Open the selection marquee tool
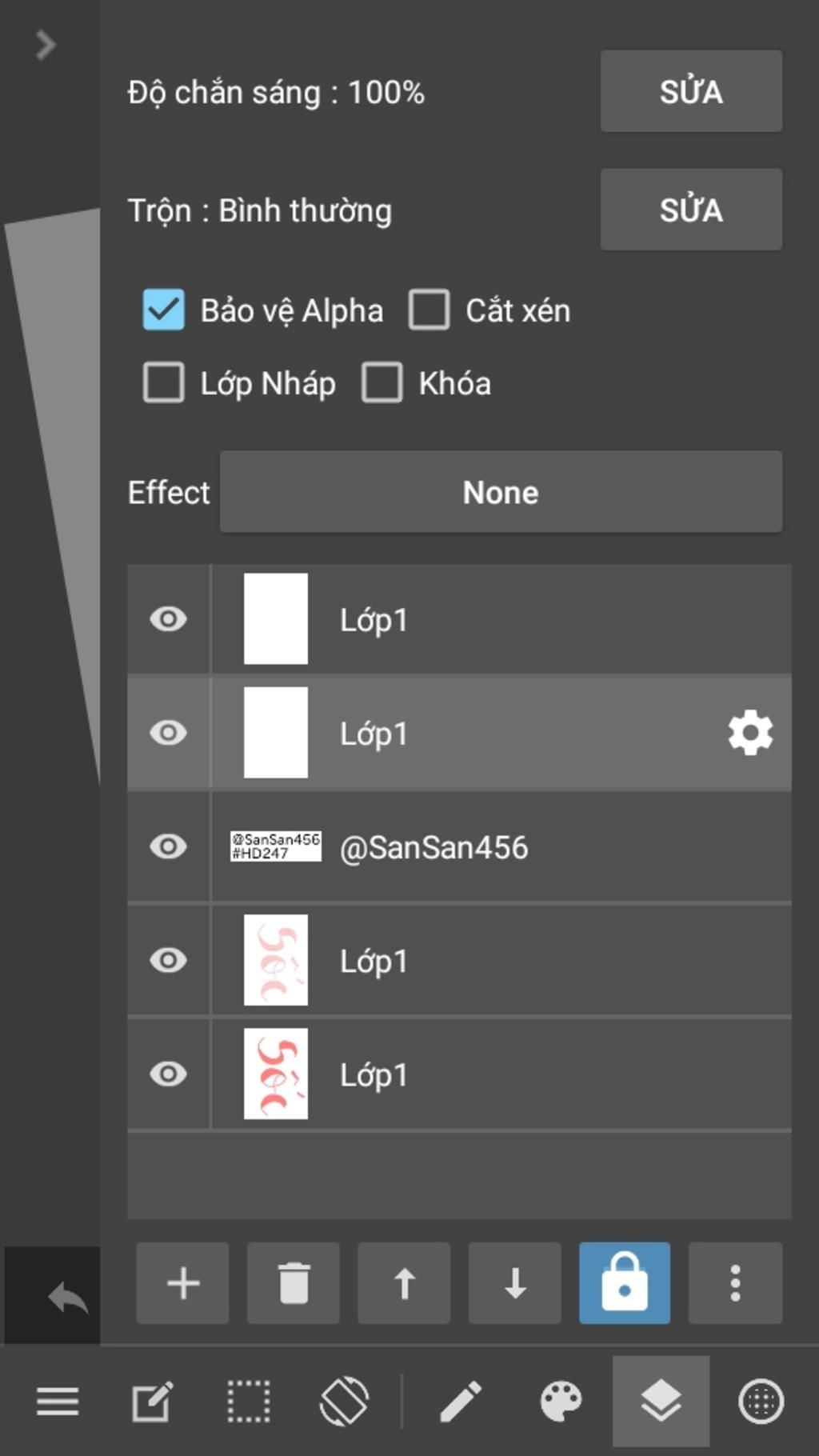Viewport: 819px width, 1456px height. coord(248,1402)
